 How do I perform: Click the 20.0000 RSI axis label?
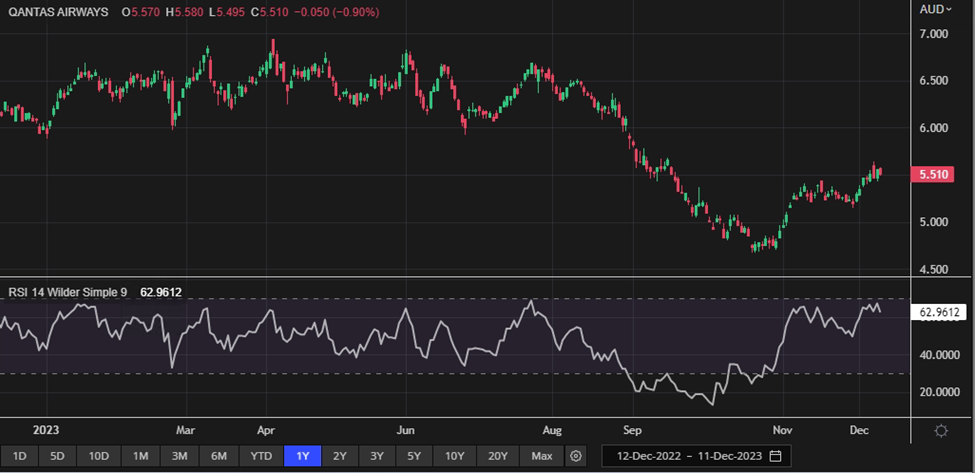click(938, 392)
